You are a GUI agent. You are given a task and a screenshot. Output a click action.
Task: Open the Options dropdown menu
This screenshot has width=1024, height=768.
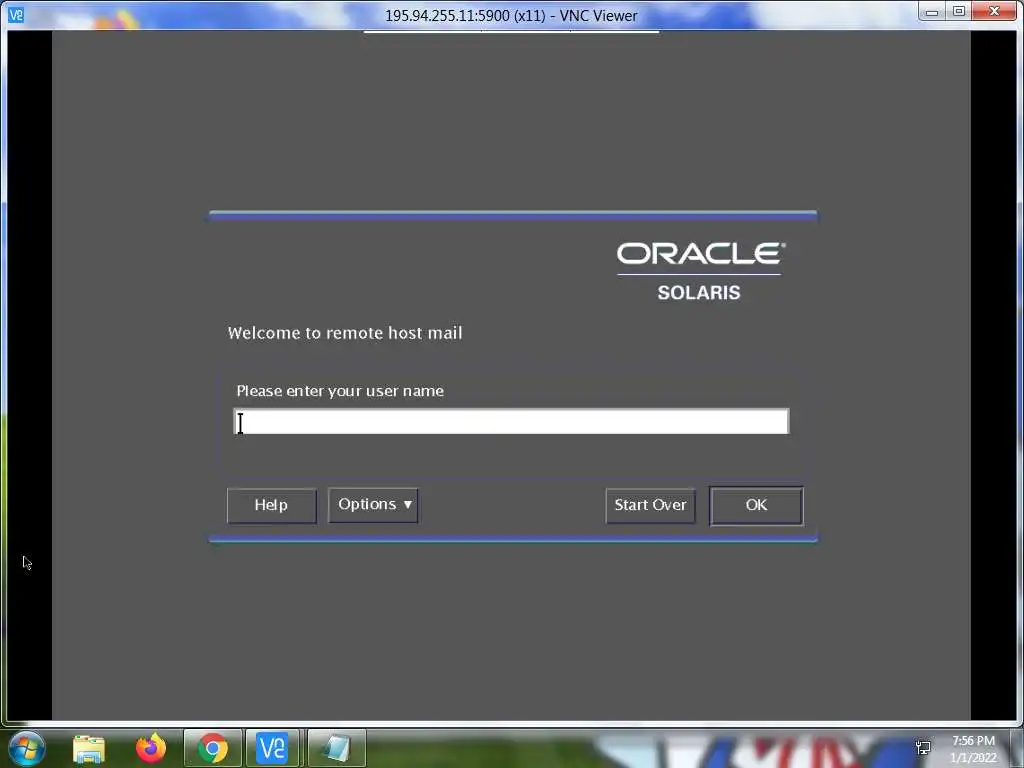[373, 505]
